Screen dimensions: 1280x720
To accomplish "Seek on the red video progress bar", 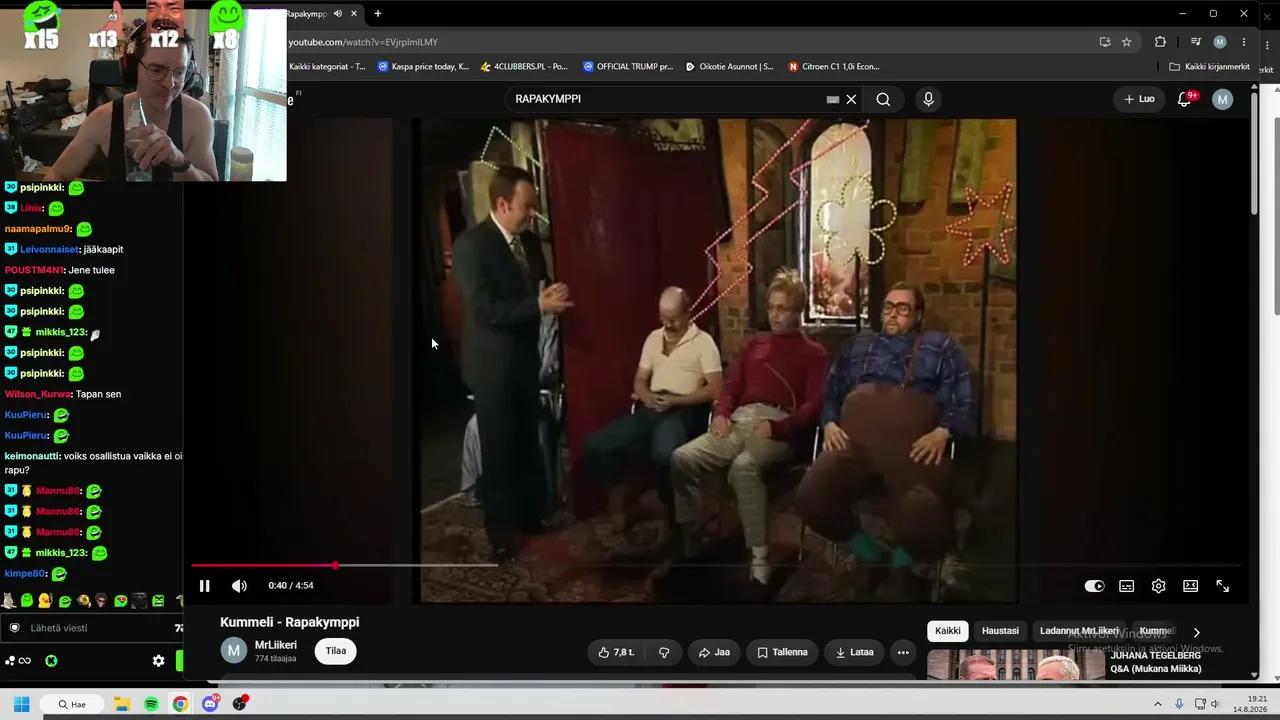I will [x=716, y=566].
